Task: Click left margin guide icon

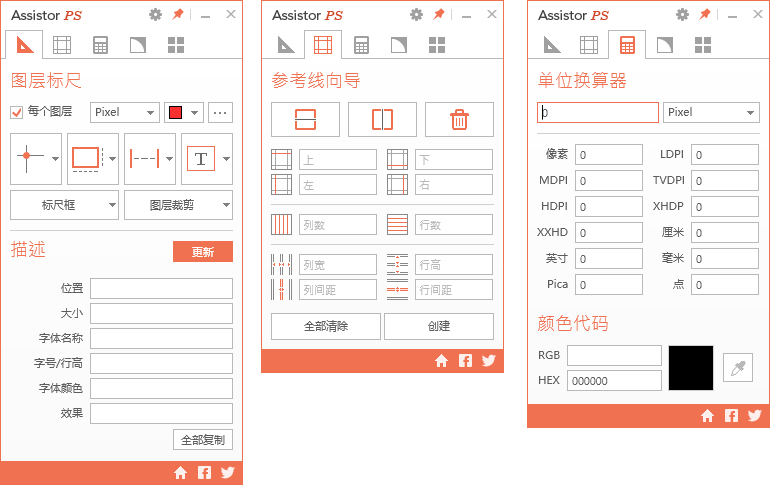Action: coord(281,185)
